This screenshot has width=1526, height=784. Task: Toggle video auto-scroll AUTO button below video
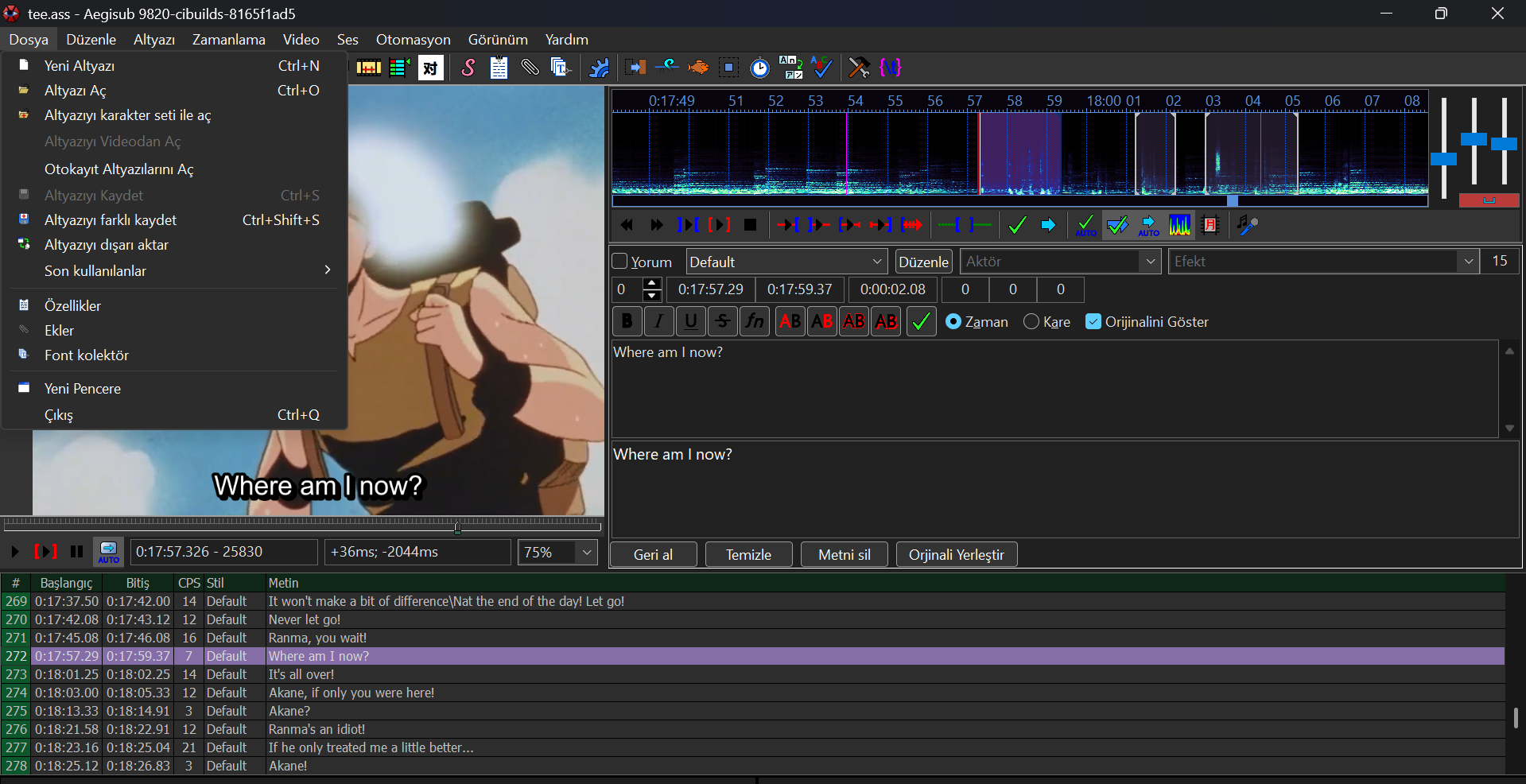pyautogui.click(x=108, y=552)
